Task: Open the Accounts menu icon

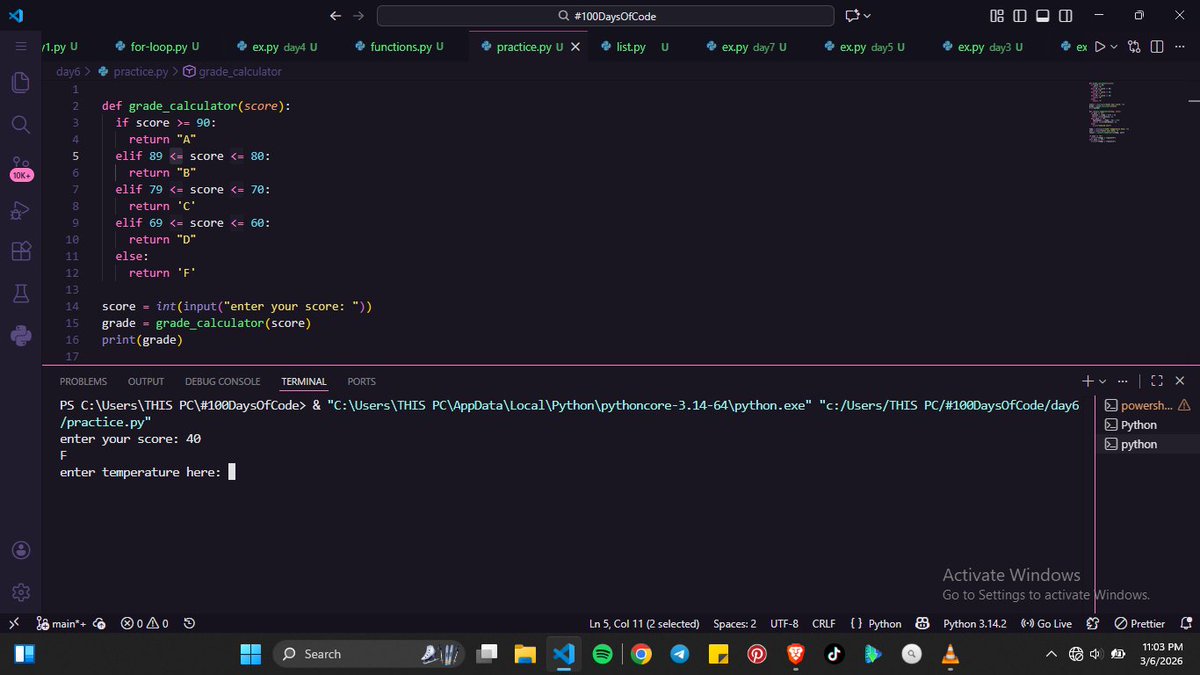Action: coord(21,550)
